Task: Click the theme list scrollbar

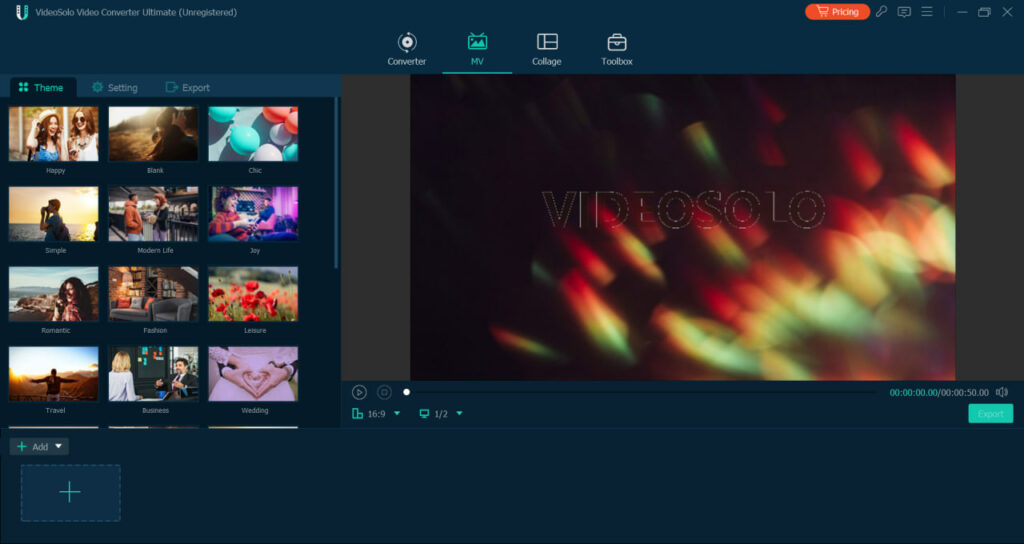Action: pyautogui.click(x=336, y=183)
